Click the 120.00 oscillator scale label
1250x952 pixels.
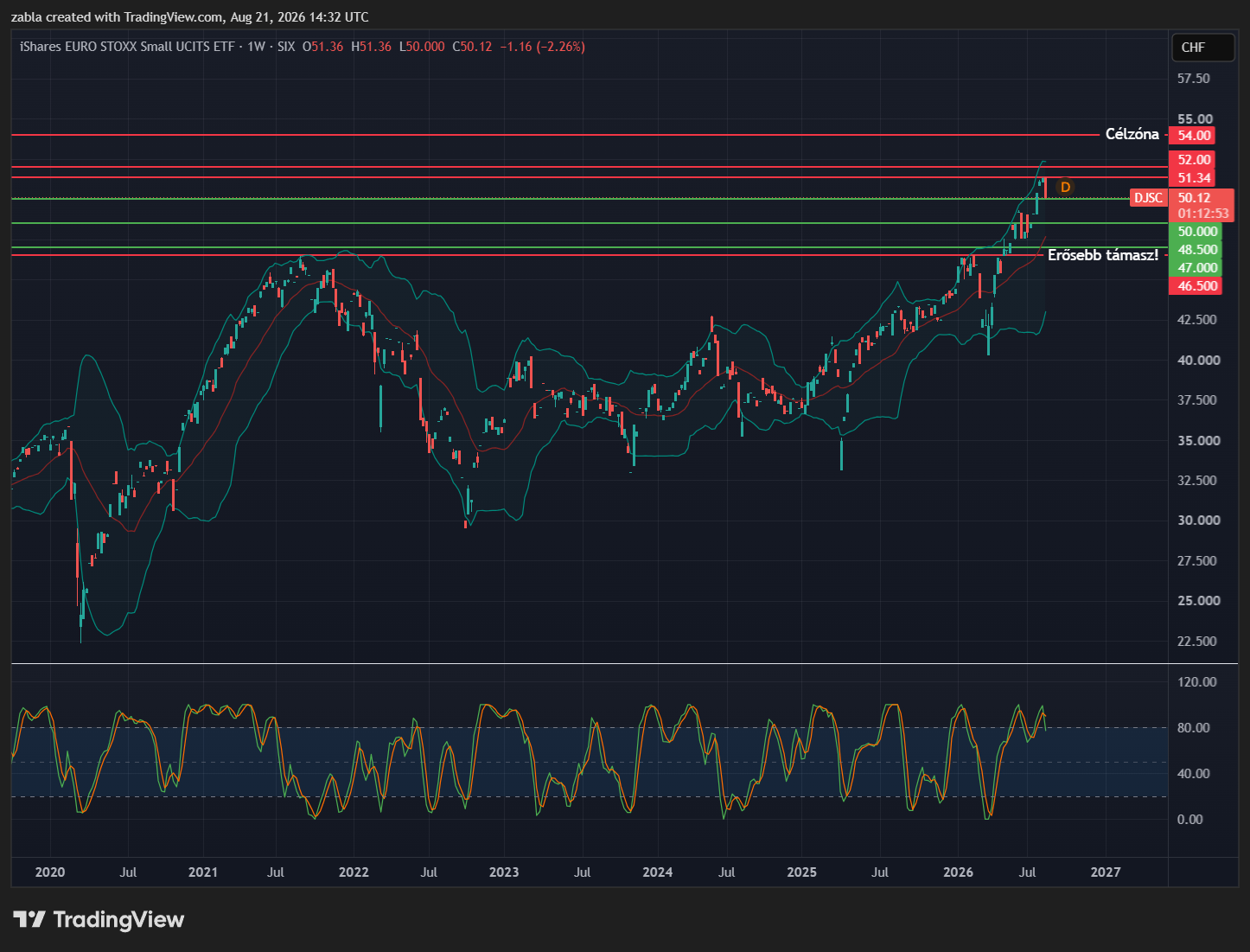1196,681
